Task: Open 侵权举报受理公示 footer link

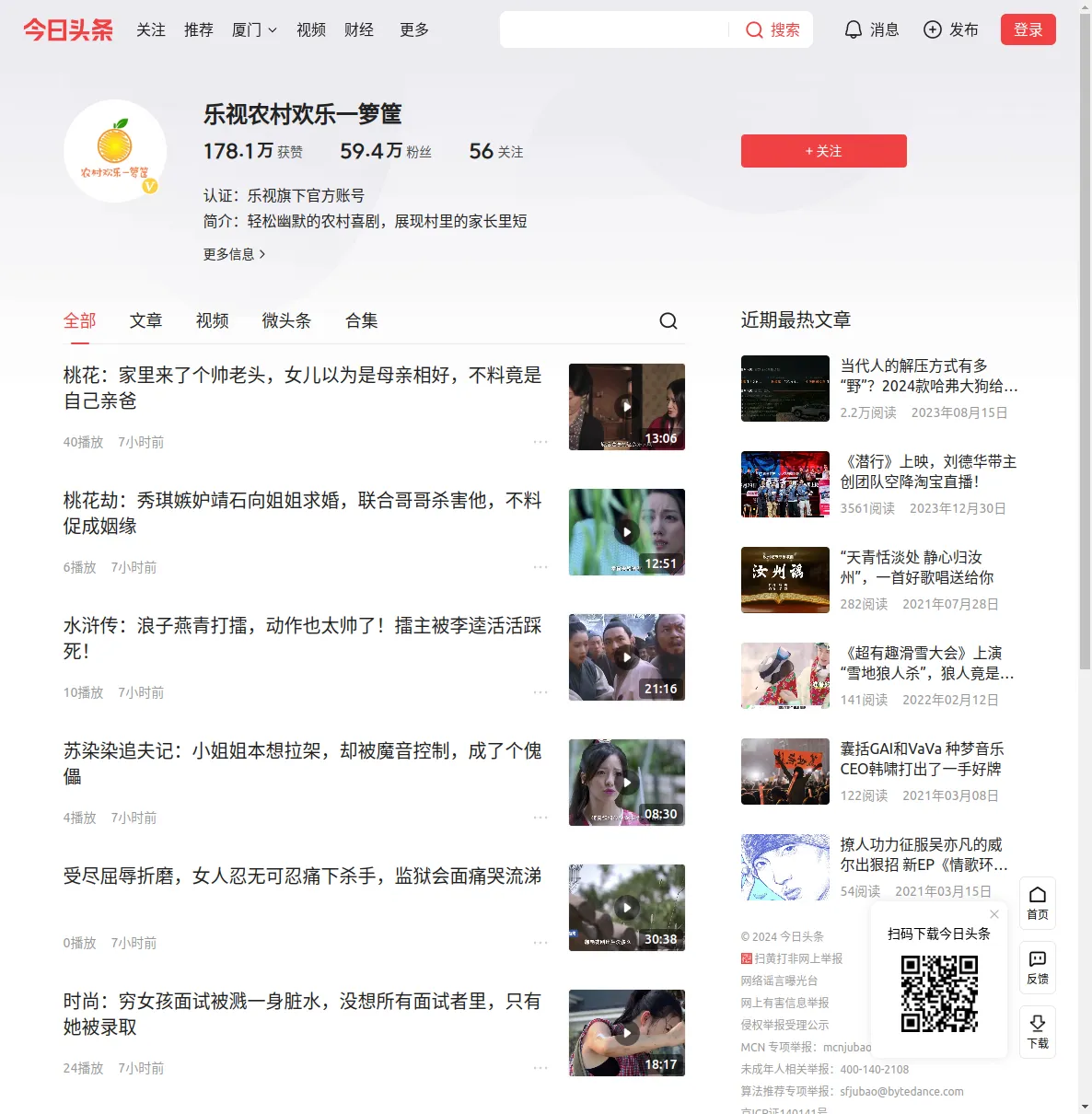Action: tap(785, 1025)
